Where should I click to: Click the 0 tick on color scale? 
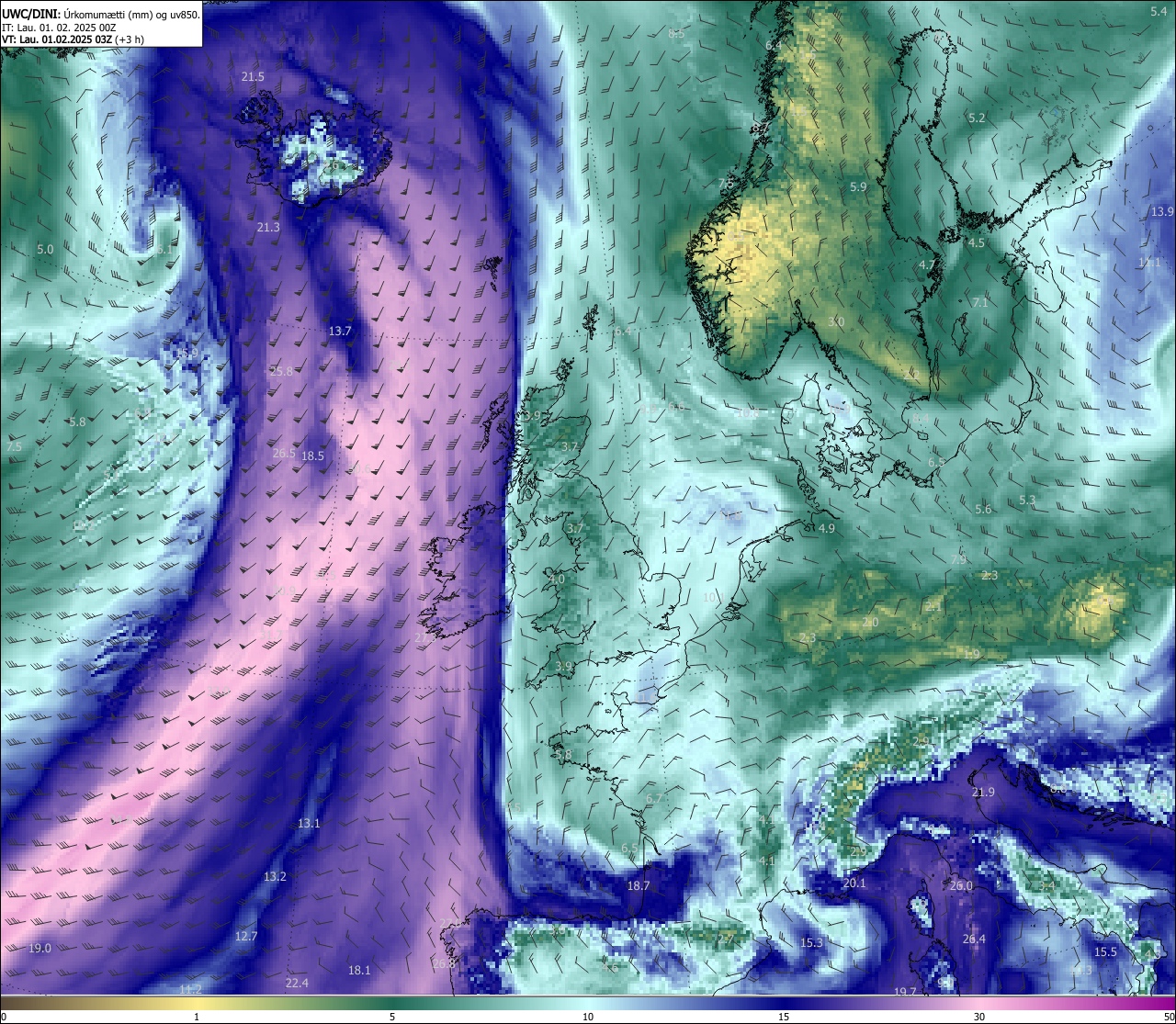coord(4,1017)
